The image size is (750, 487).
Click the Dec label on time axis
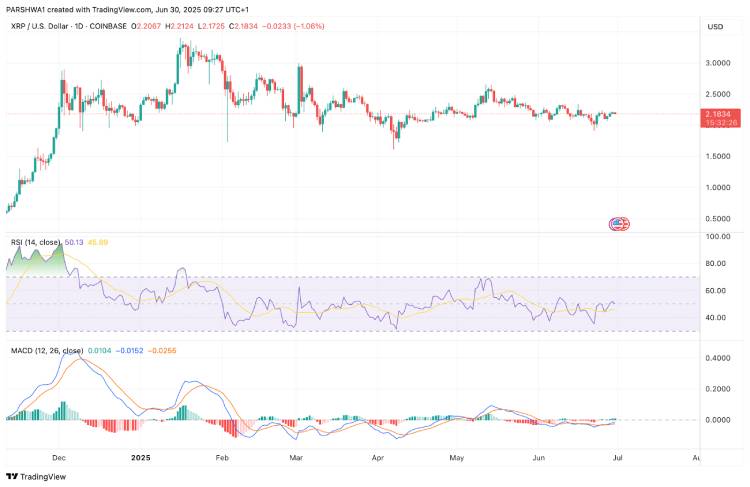point(57,456)
